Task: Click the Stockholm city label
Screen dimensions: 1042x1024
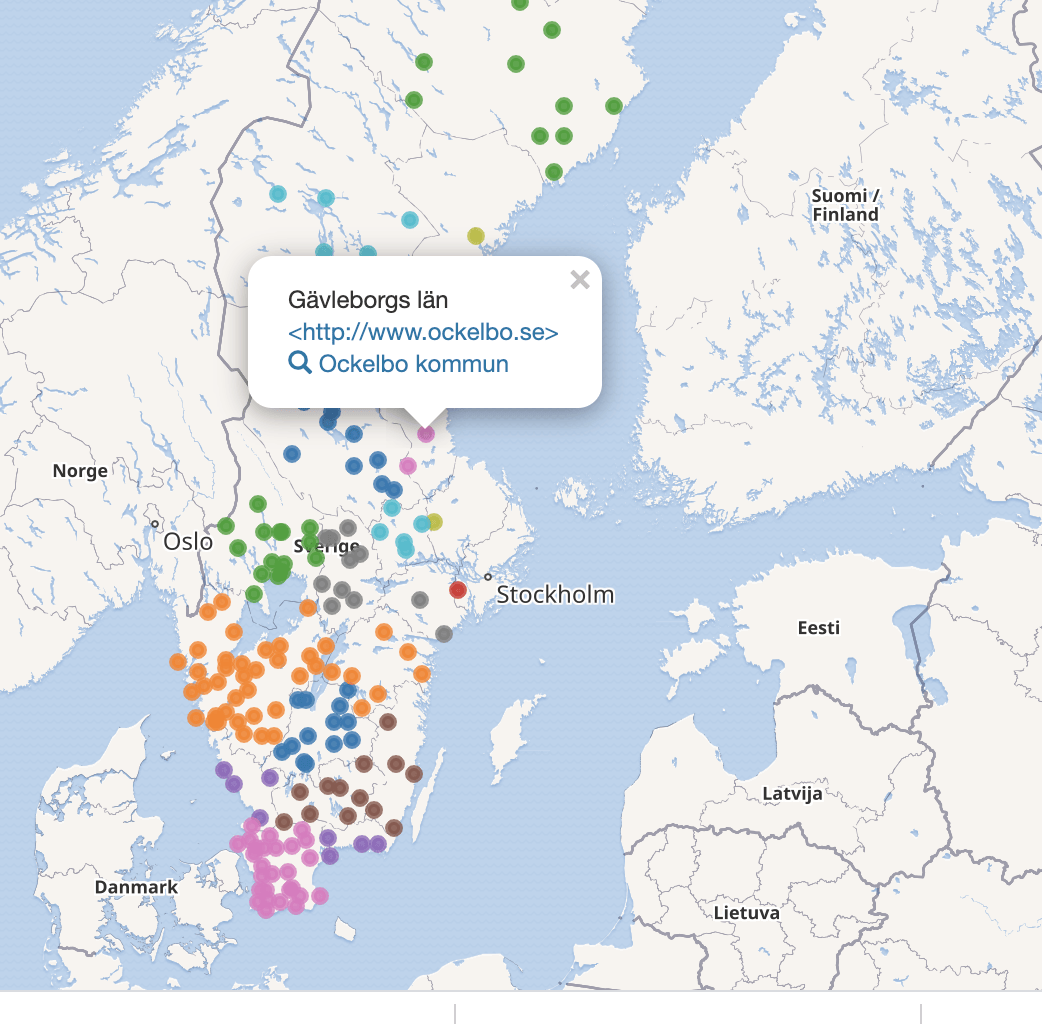Action: tap(555, 596)
